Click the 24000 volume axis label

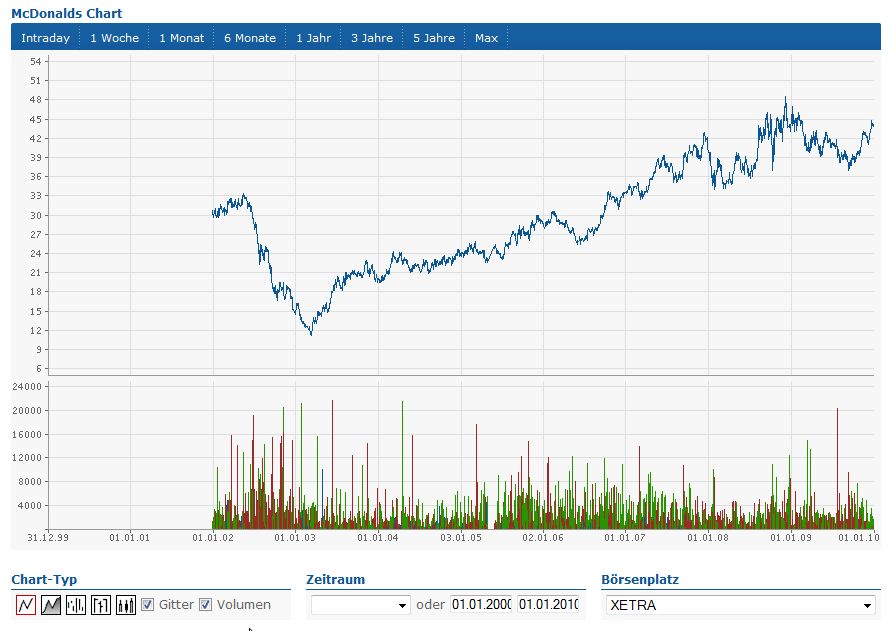click(27, 386)
